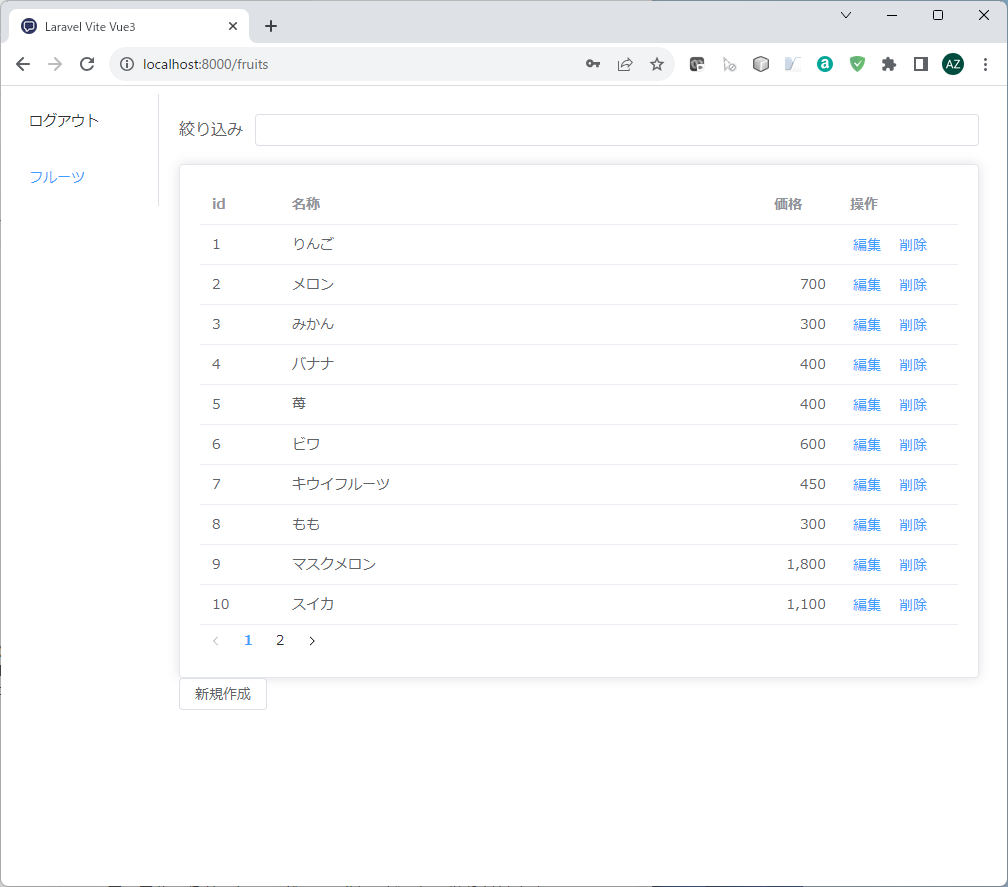Image resolution: width=1008 pixels, height=887 pixels.
Task: Click the address bar URL
Action: point(205,64)
